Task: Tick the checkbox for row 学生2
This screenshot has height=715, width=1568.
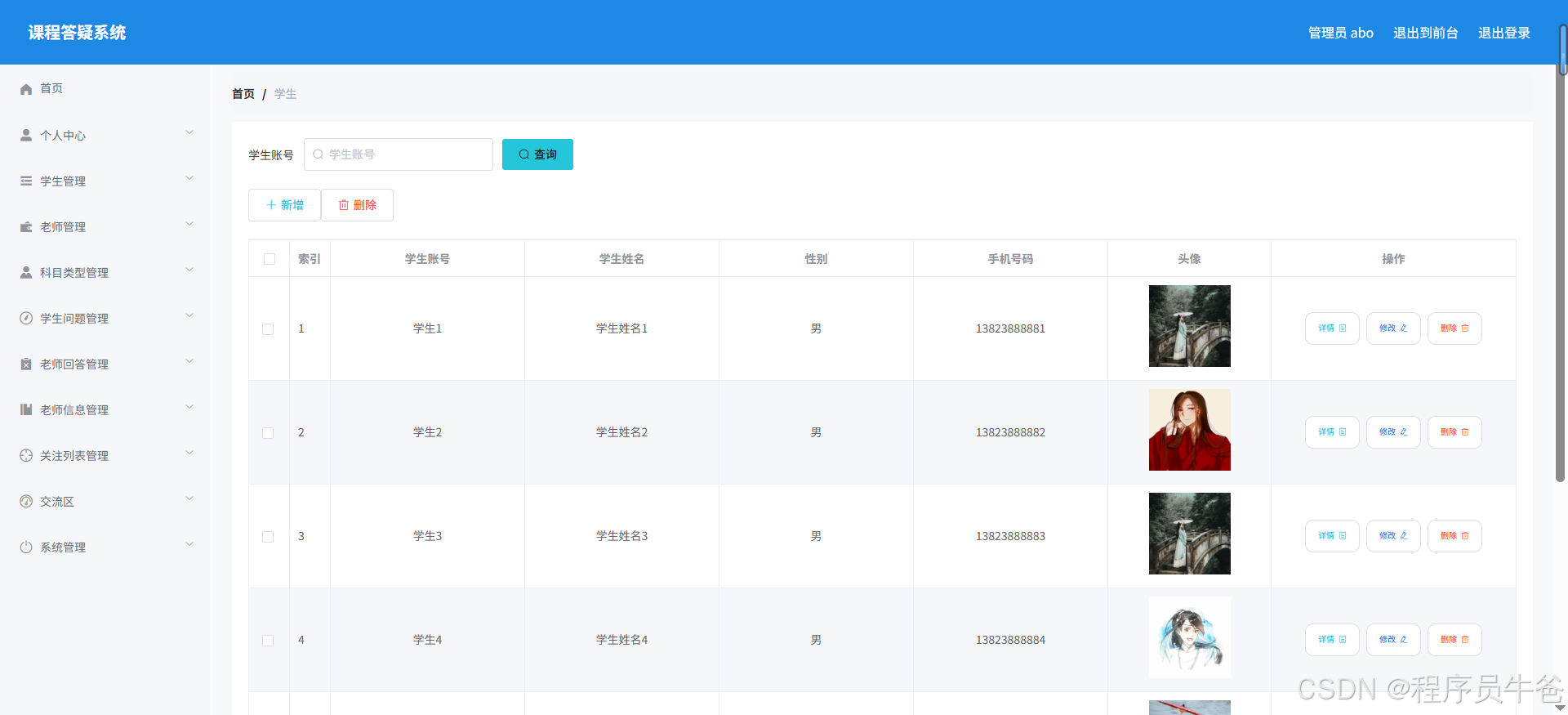Action: pyautogui.click(x=268, y=433)
